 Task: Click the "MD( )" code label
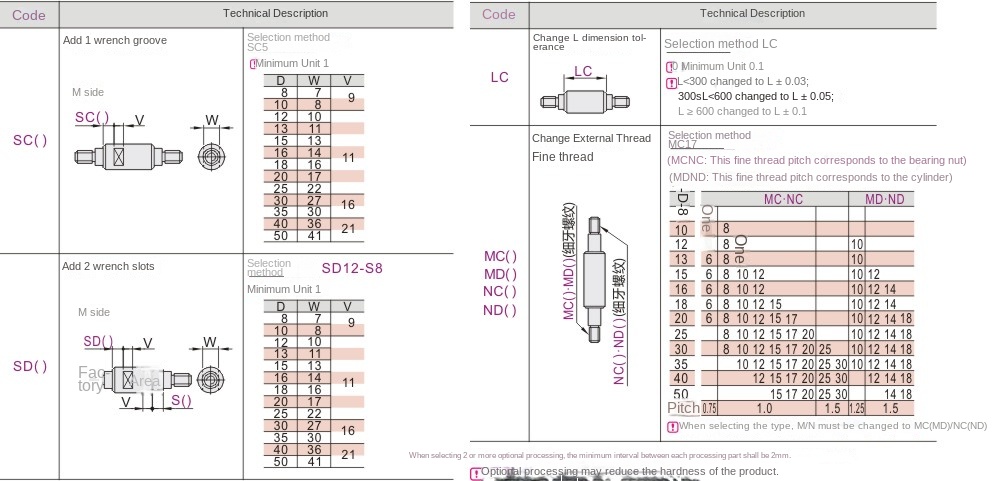(501, 275)
